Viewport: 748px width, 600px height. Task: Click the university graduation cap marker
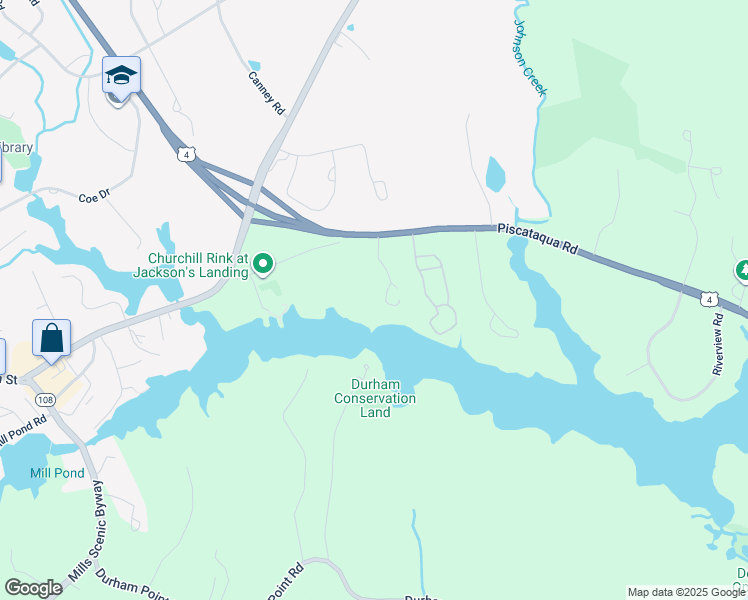pyautogui.click(x=121, y=77)
